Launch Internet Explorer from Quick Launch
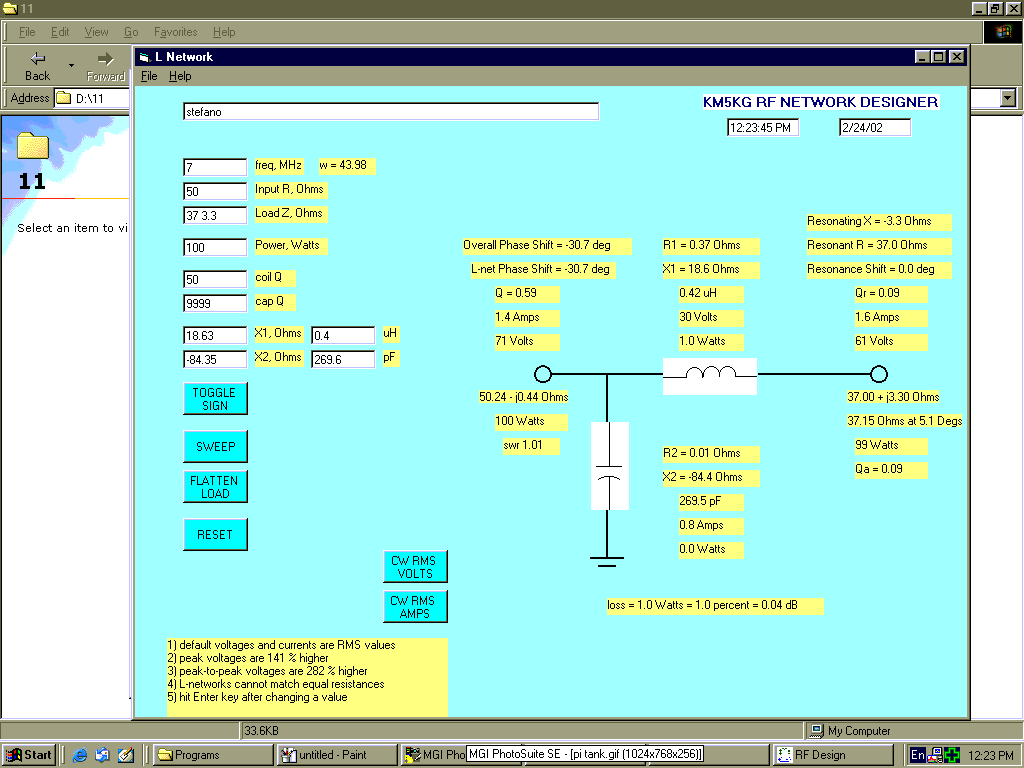 pyautogui.click(x=81, y=755)
